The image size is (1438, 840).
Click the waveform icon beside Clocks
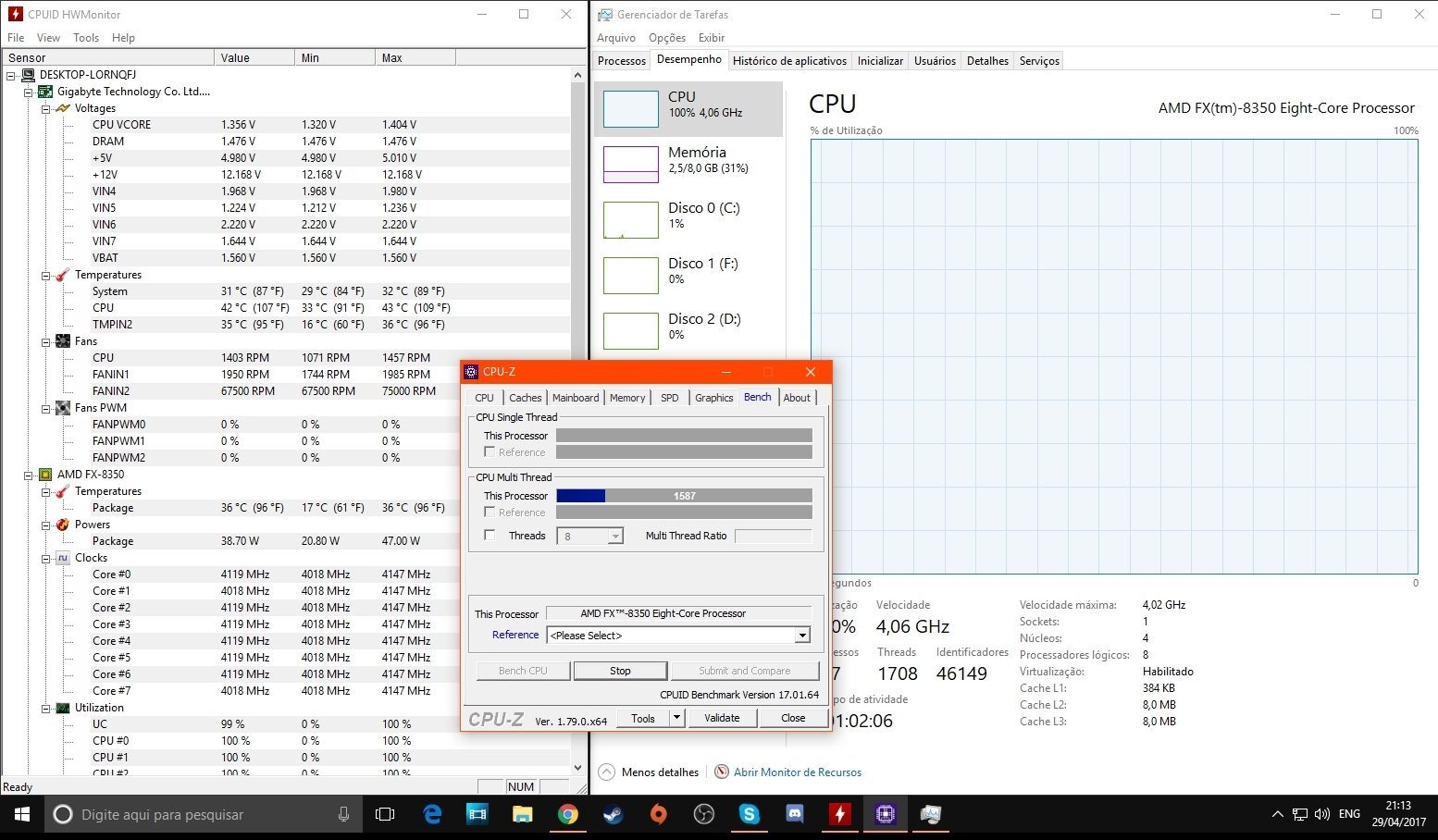(x=63, y=558)
